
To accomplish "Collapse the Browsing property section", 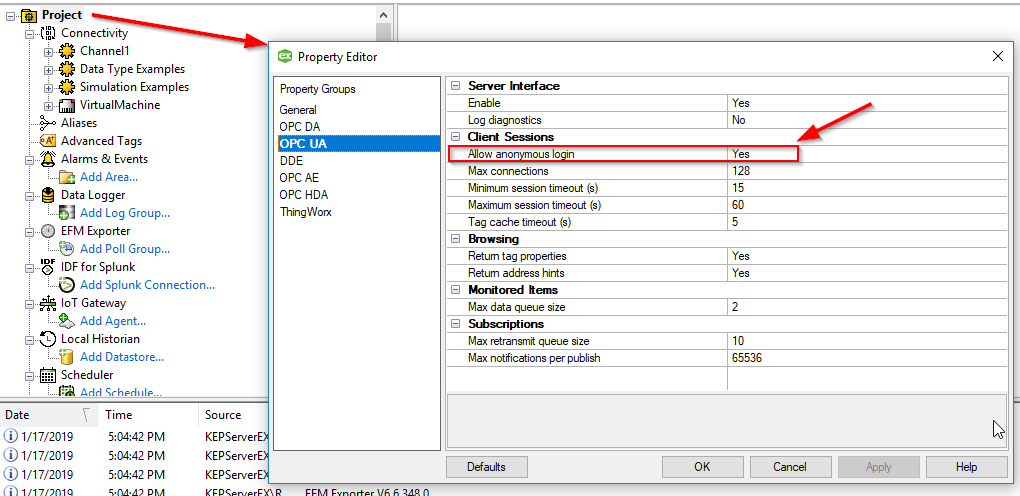I will [x=455, y=239].
